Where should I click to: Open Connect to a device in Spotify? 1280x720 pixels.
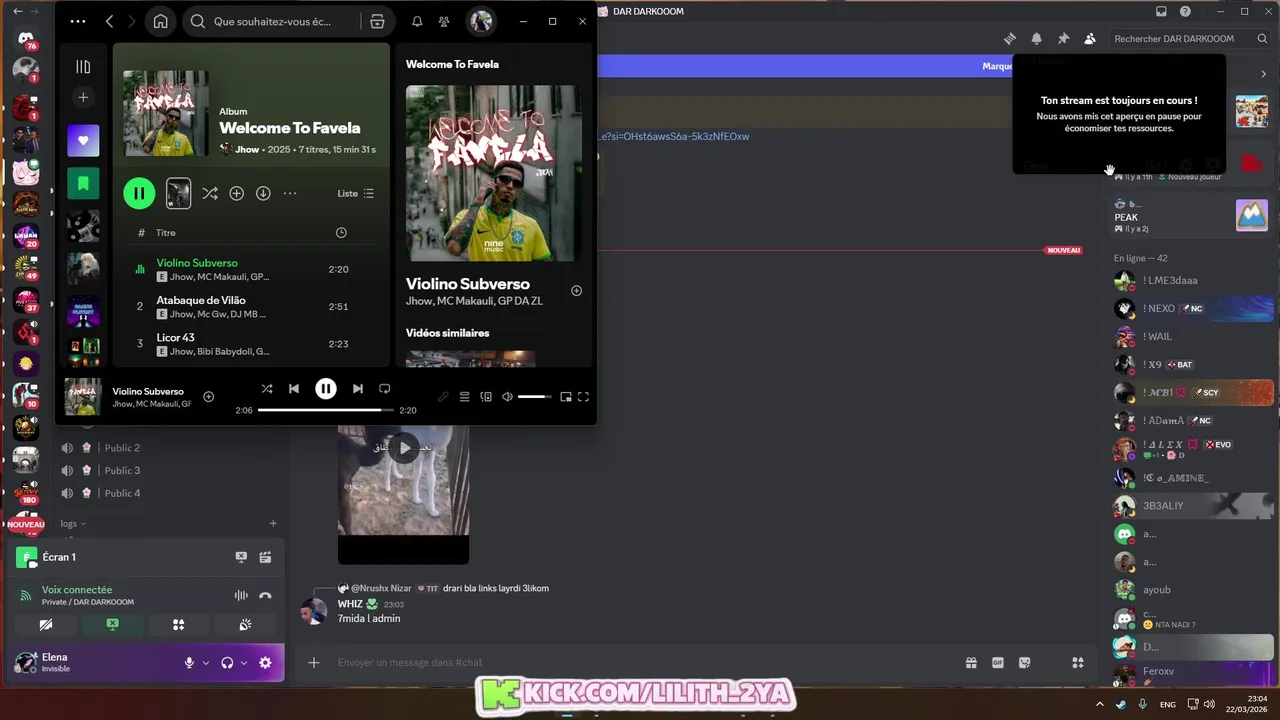[x=486, y=397]
